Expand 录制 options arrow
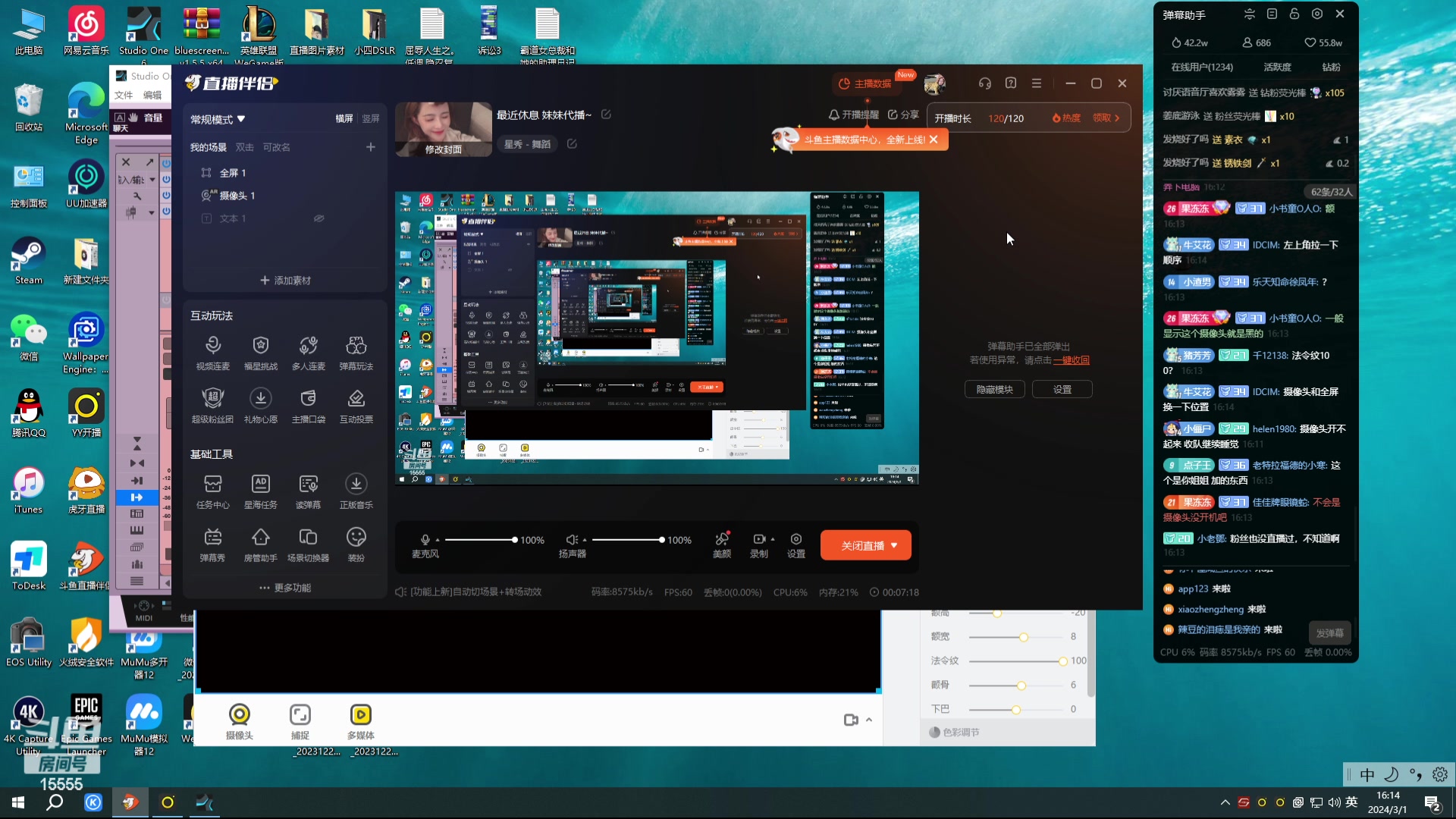 pyautogui.click(x=773, y=539)
